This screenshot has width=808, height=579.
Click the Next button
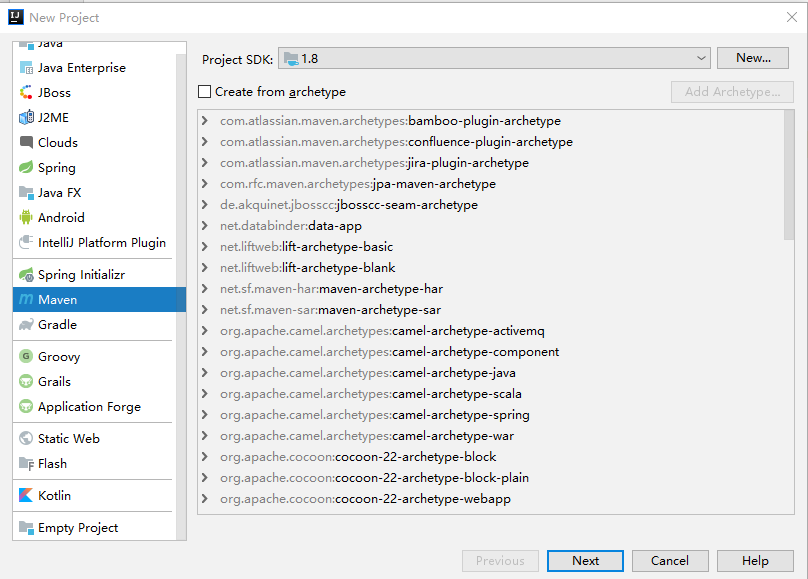(x=585, y=560)
